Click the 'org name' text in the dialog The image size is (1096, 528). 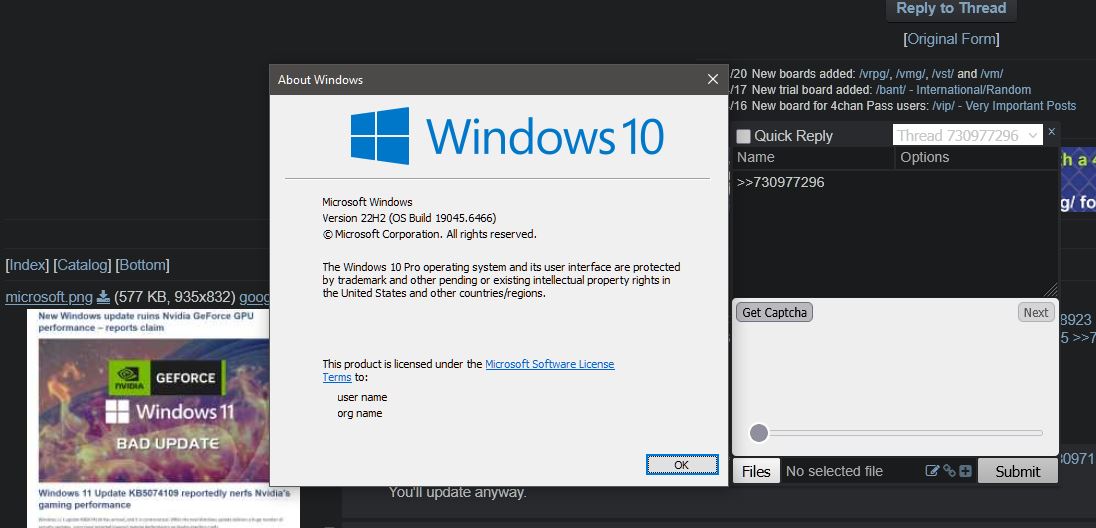(x=360, y=413)
